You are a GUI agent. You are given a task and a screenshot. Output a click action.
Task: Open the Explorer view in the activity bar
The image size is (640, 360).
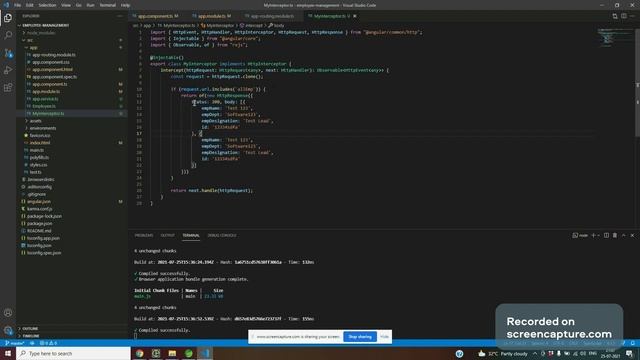click(x=8, y=18)
